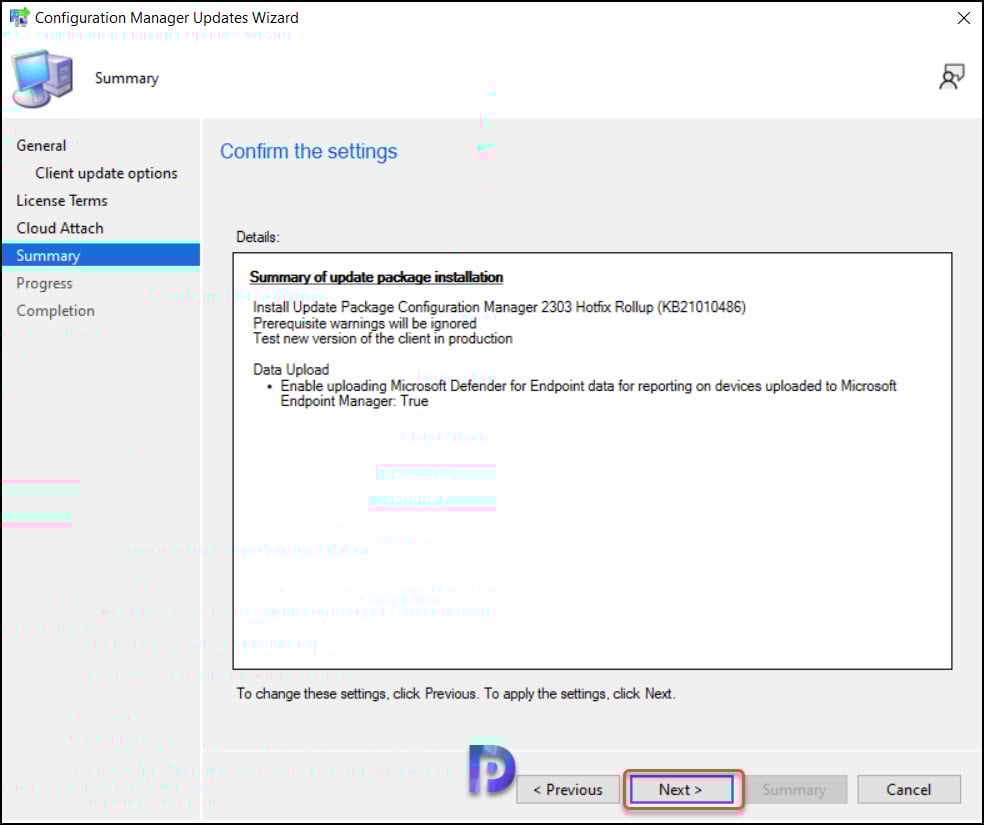Select the Cloud Attach step

point(60,228)
